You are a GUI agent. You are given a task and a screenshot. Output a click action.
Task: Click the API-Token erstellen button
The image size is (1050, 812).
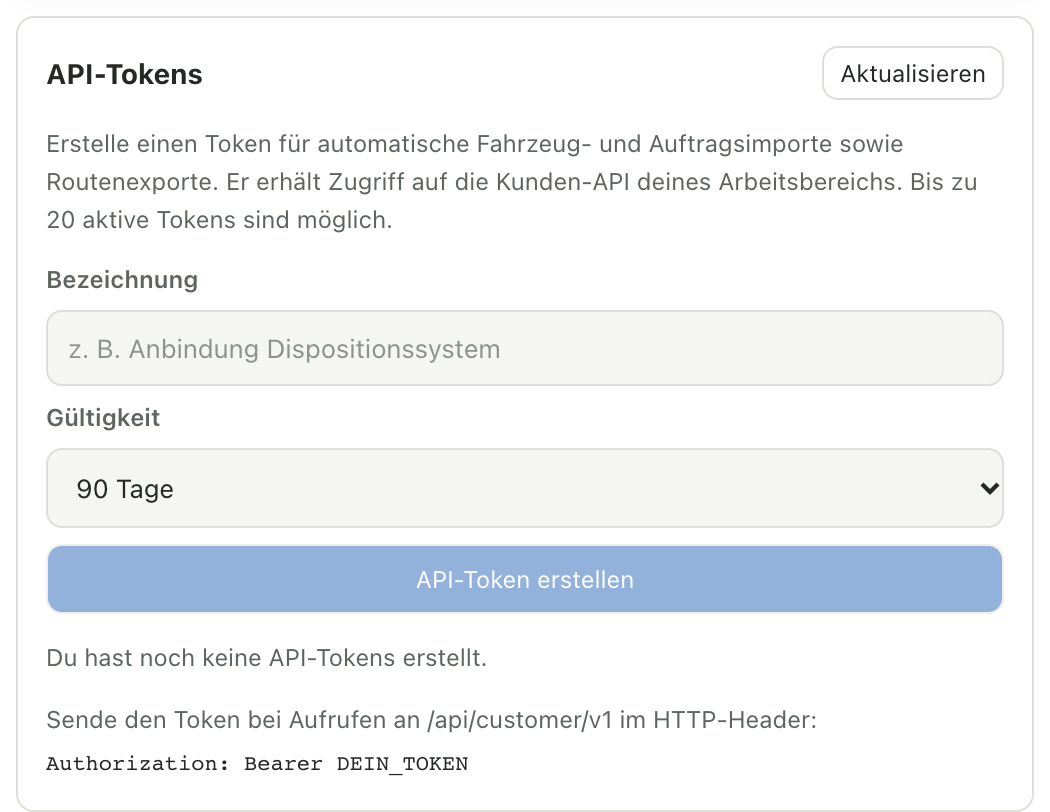pos(524,579)
